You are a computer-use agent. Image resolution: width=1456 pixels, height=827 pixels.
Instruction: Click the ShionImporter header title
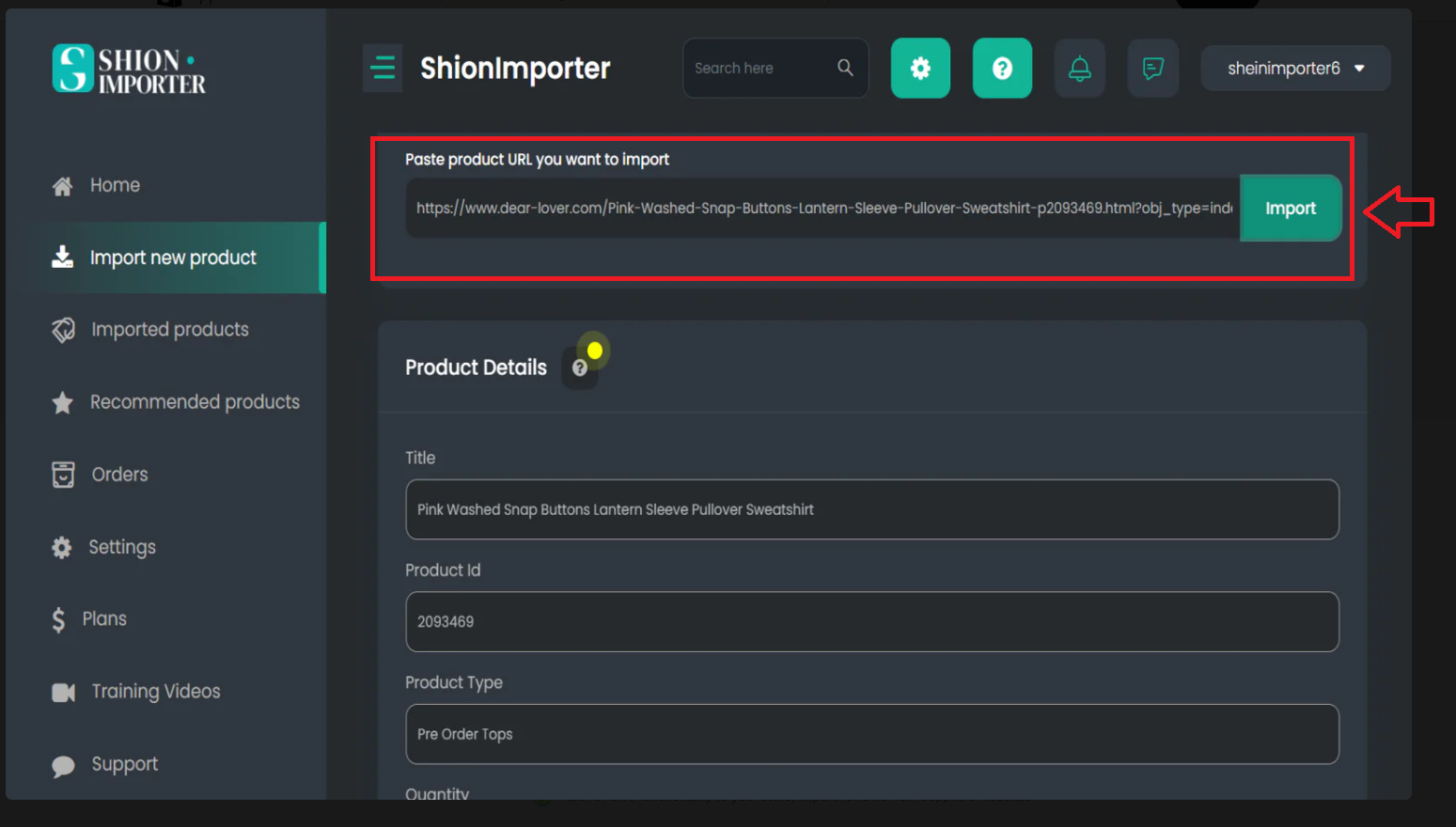point(515,68)
